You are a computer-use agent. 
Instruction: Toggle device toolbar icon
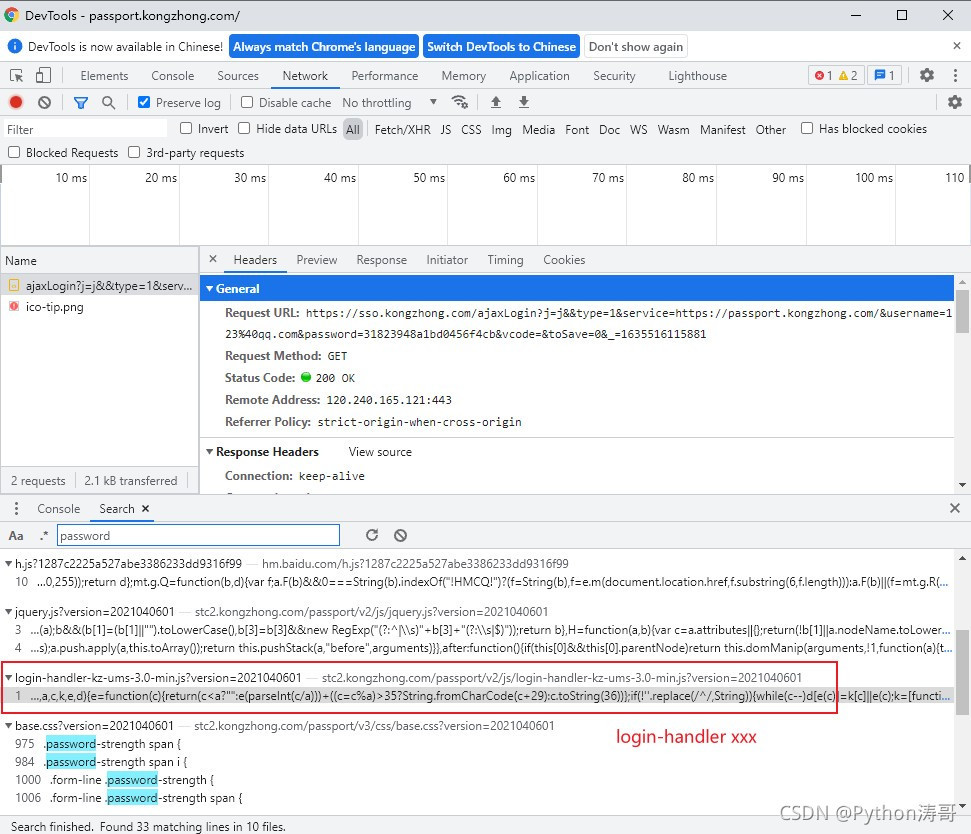(x=43, y=76)
